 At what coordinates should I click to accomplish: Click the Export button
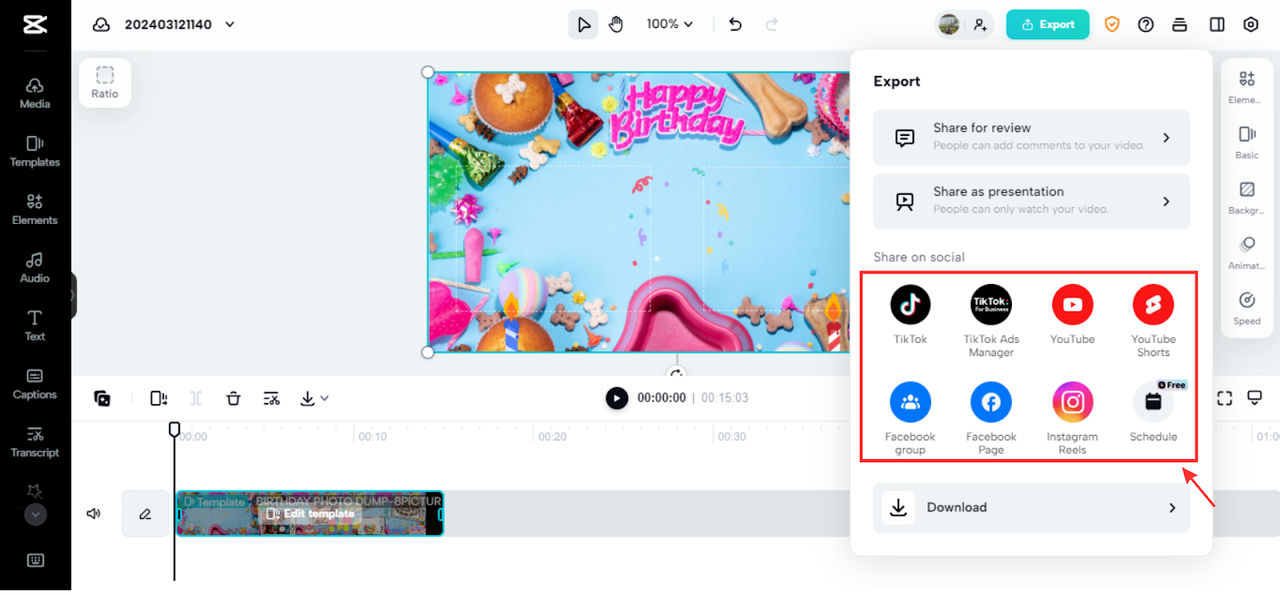tap(1047, 25)
